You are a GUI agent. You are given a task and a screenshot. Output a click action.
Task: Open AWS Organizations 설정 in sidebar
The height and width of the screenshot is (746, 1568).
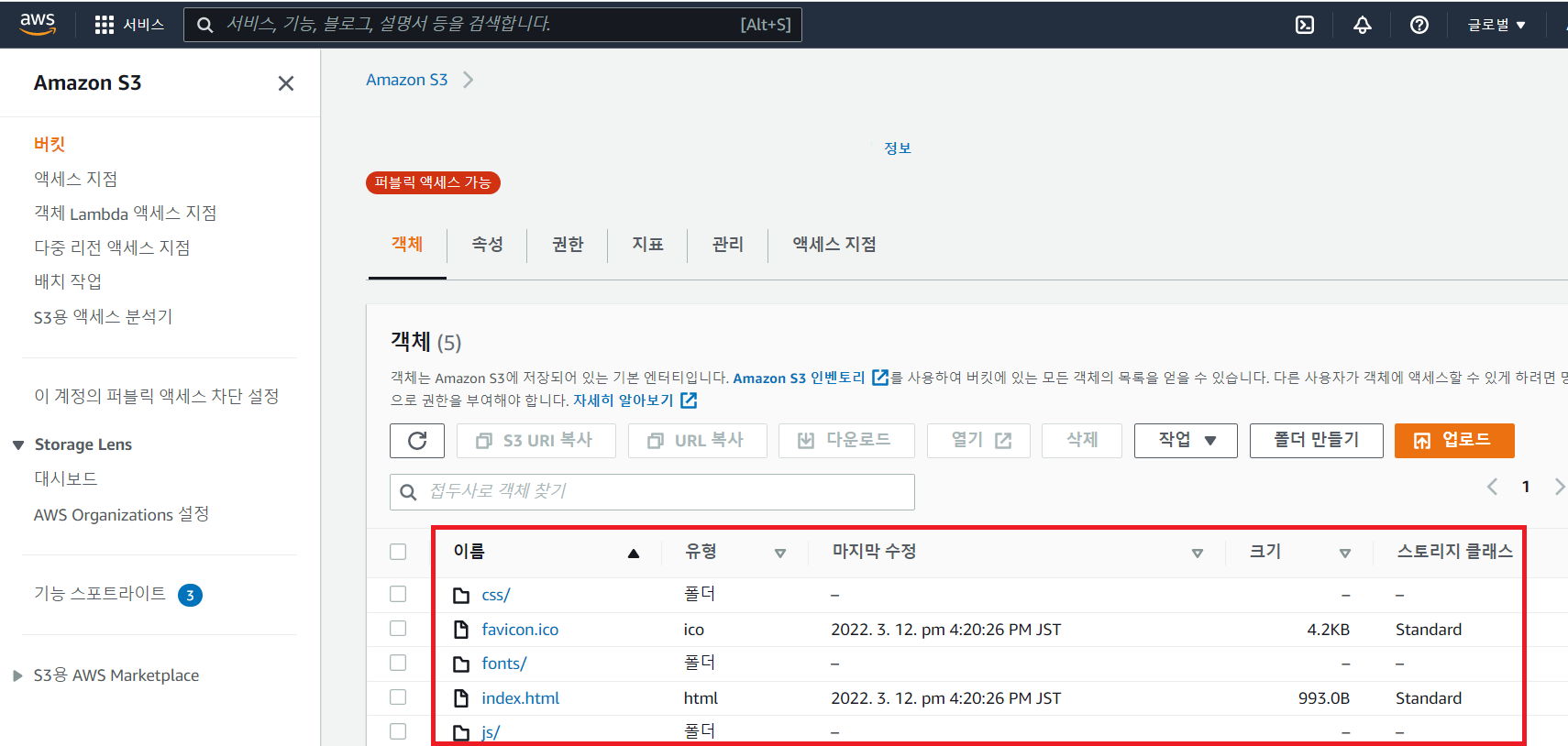coord(122,515)
